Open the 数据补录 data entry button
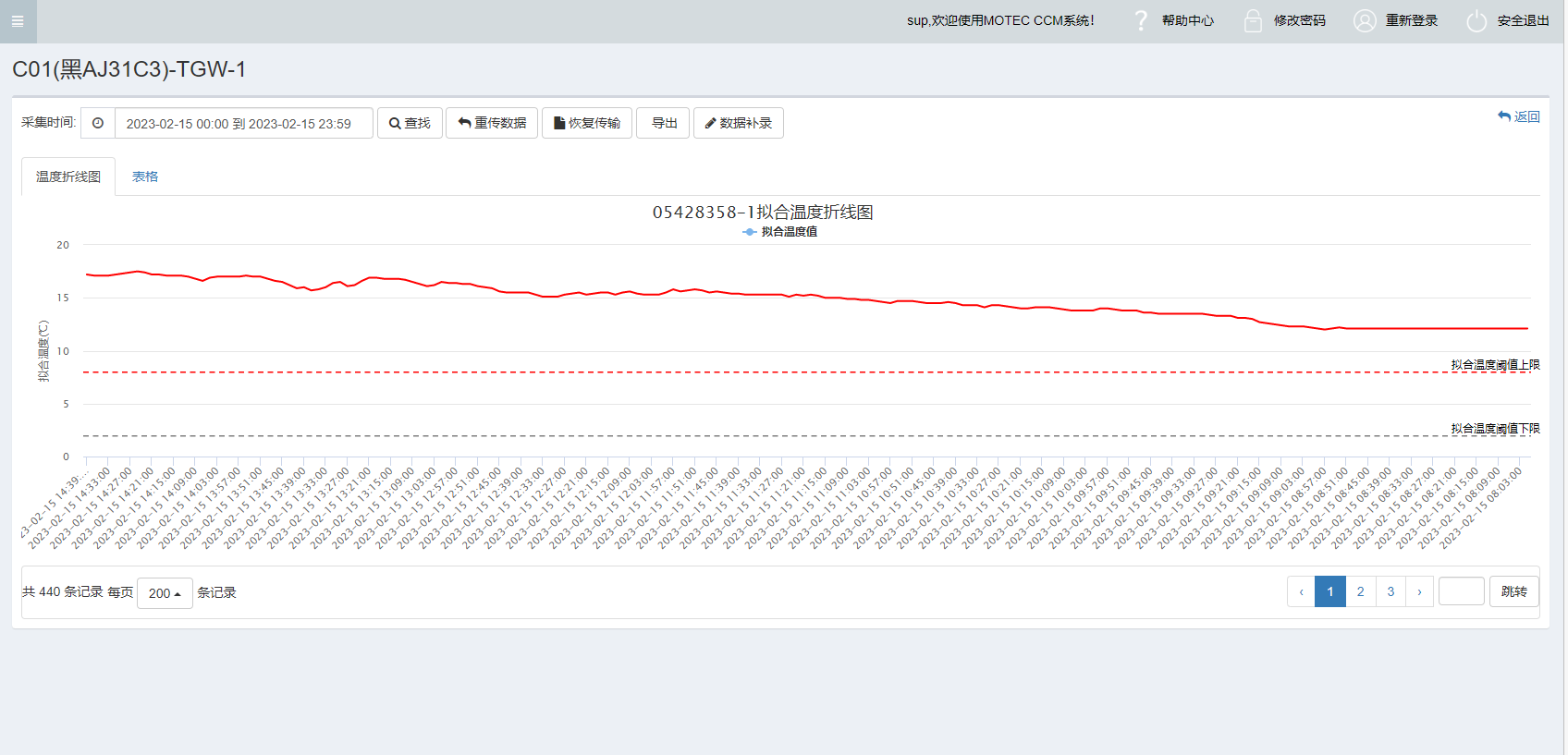Viewport: 1568px width, 755px height. click(x=738, y=123)
